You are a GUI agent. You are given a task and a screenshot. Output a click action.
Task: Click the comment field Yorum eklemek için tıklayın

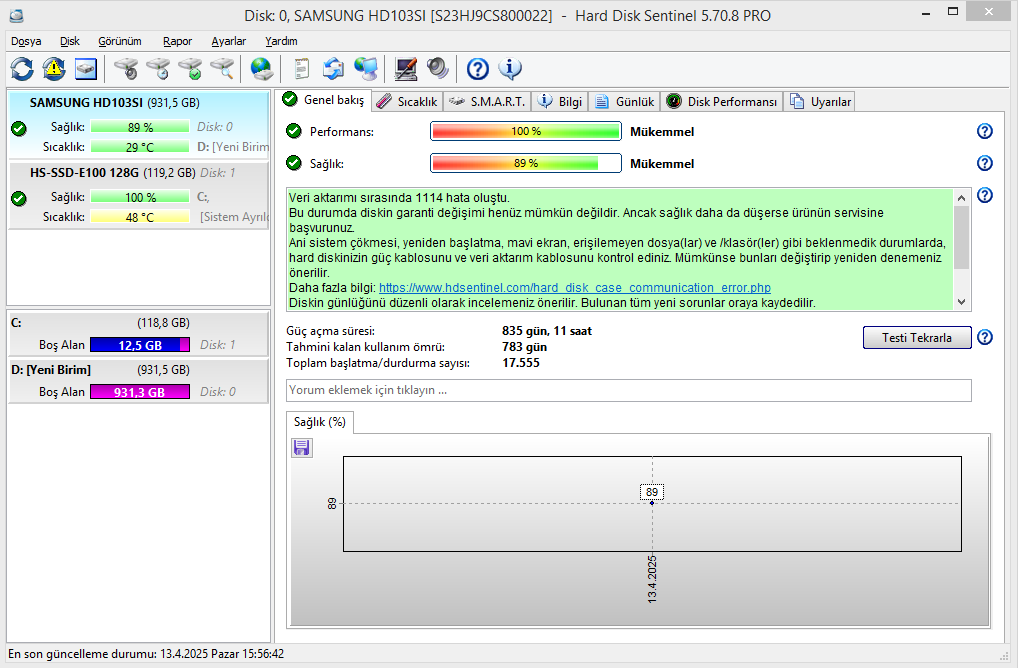tap(628, 390)
